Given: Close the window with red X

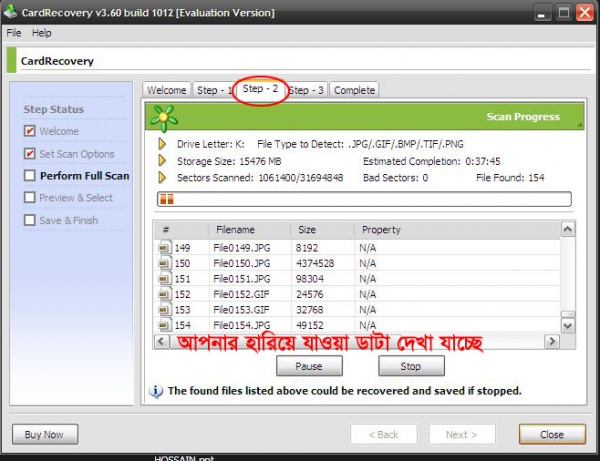Looking at the screenshot, I should (585, 13).
